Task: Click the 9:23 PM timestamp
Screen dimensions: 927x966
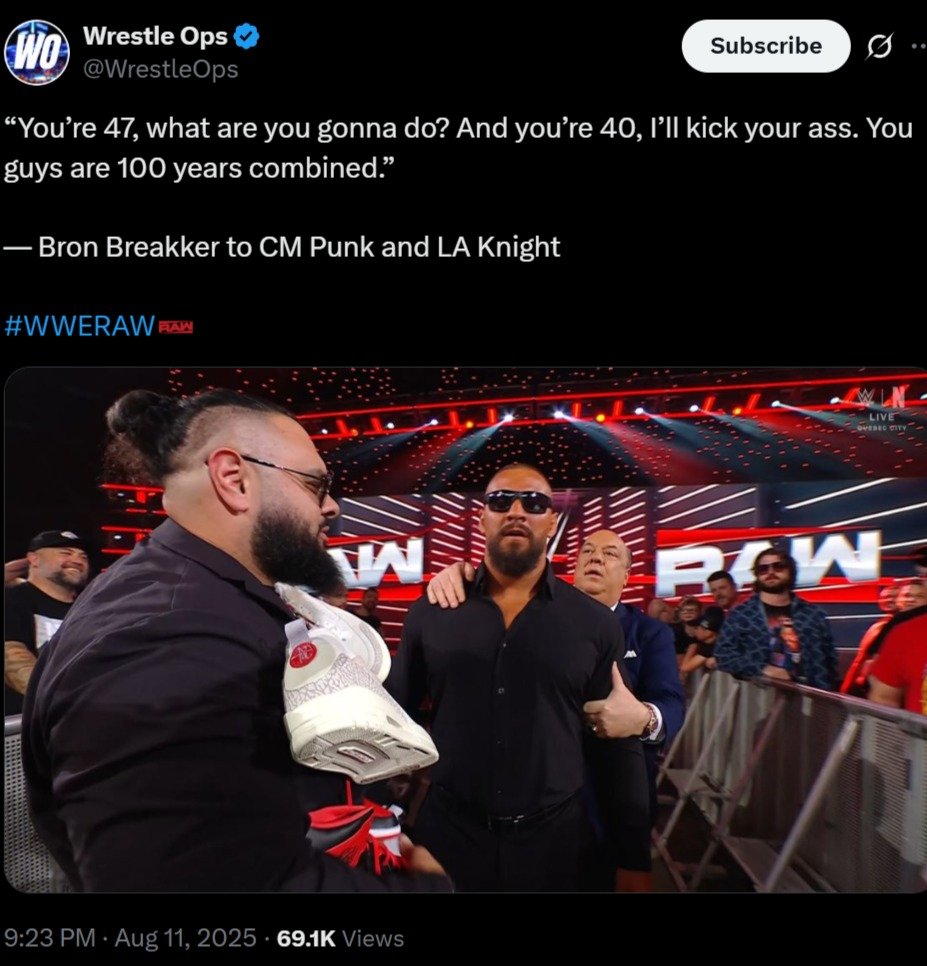Action: pyautogui.click(x=49, y=938)
